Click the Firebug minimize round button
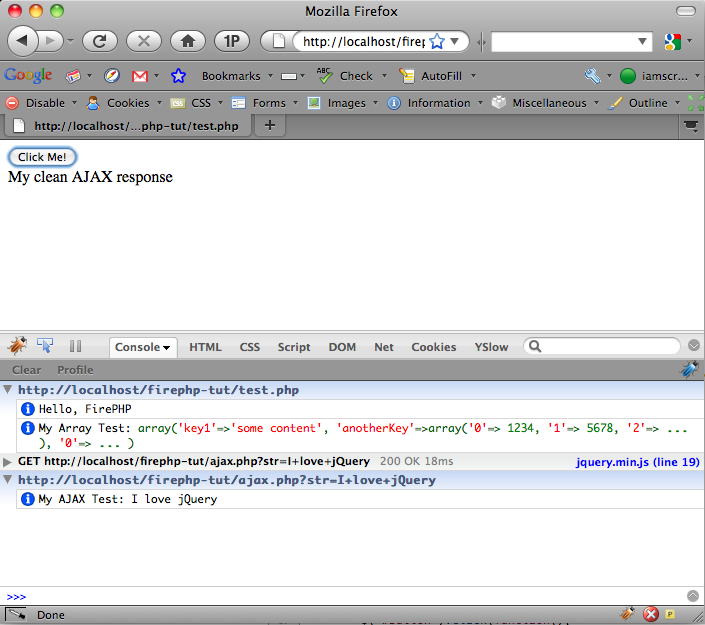705x625 pixels. 694,345
